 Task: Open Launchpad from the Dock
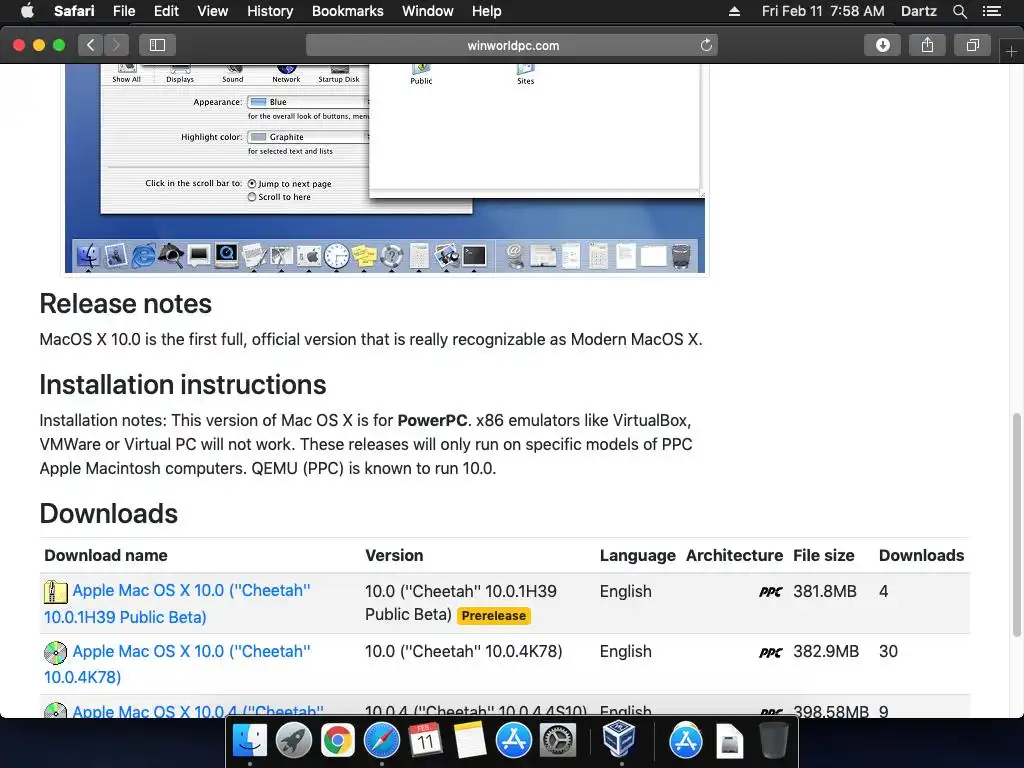click(293, 741)
